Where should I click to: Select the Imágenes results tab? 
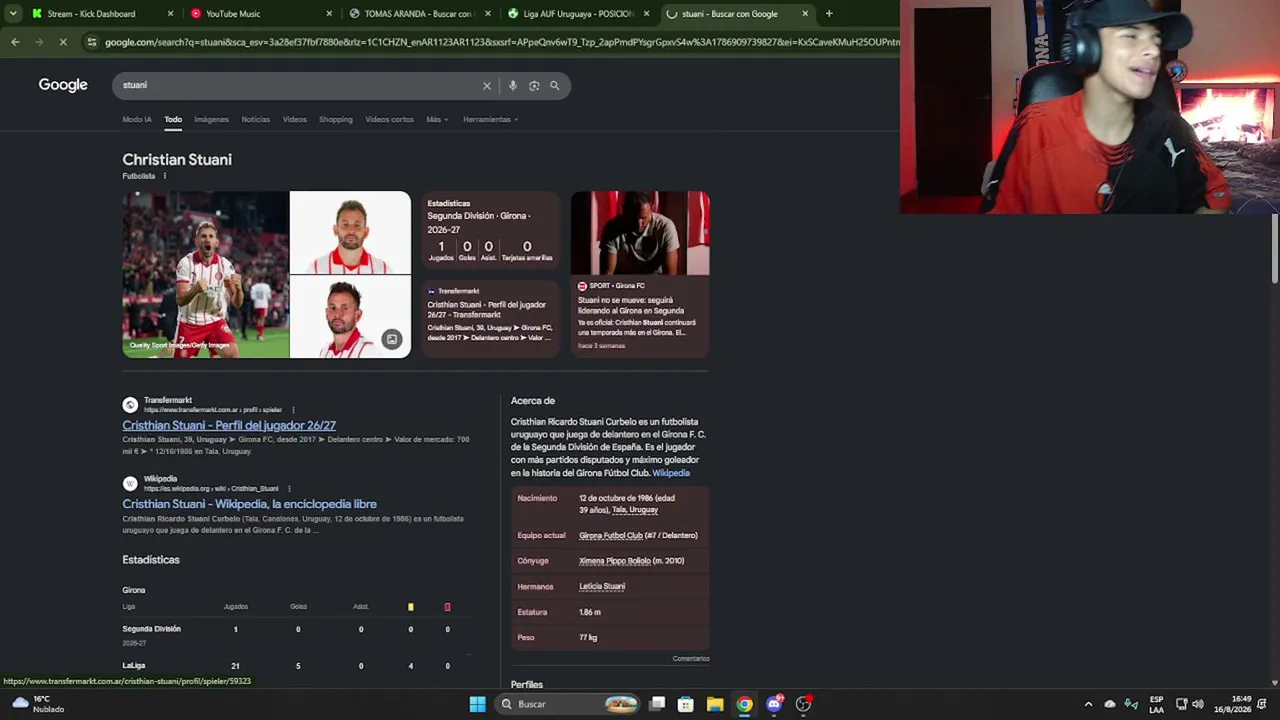pos(211,120)
